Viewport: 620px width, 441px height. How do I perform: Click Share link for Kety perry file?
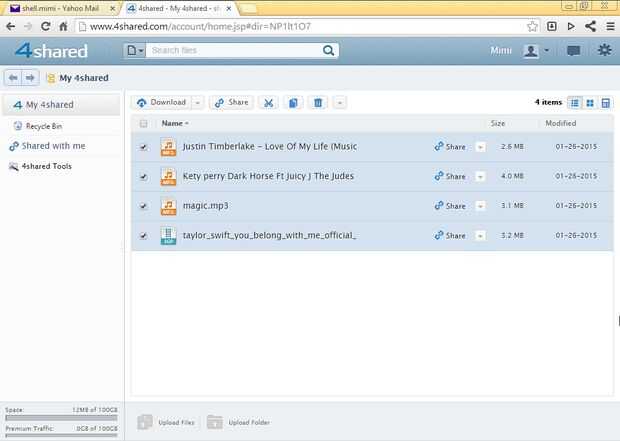pyautogui.click(x=450, y=176)
